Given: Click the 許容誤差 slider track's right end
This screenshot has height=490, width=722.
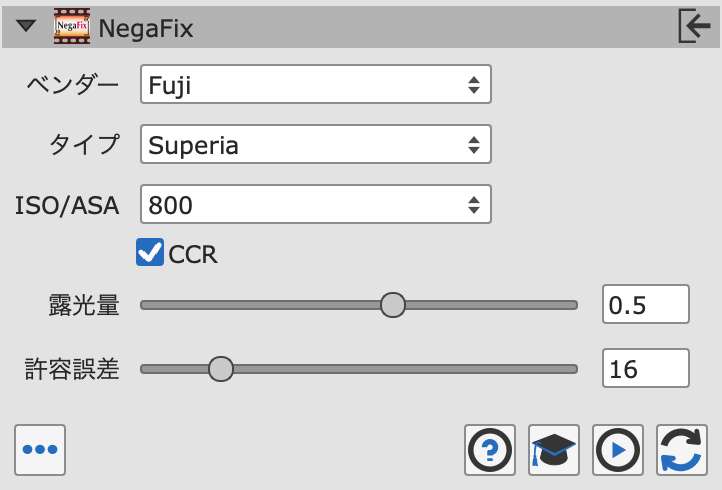Looking at the screenshot, I should click(x=572, y=369).
